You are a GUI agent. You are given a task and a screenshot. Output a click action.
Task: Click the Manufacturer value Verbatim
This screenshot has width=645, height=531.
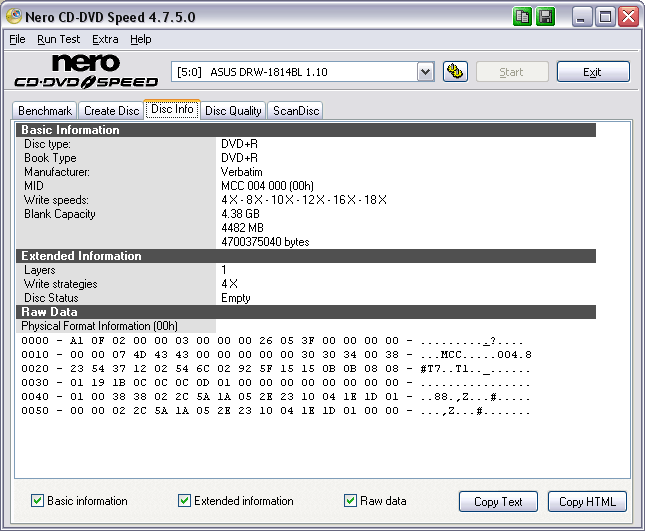[x=241, y=172]
